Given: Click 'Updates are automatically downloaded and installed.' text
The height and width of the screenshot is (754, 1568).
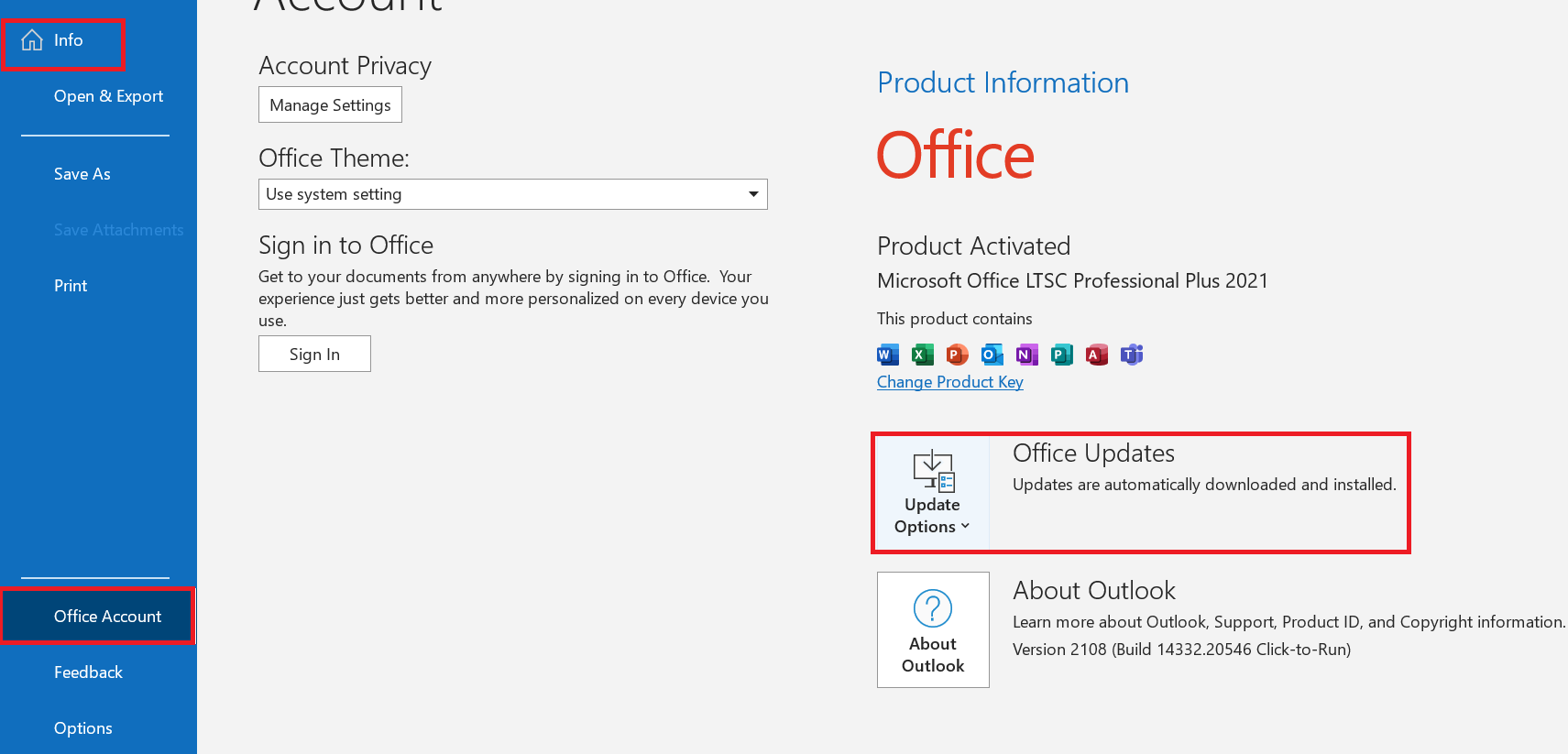Looking at the screenshot, I should [1204, 485].
